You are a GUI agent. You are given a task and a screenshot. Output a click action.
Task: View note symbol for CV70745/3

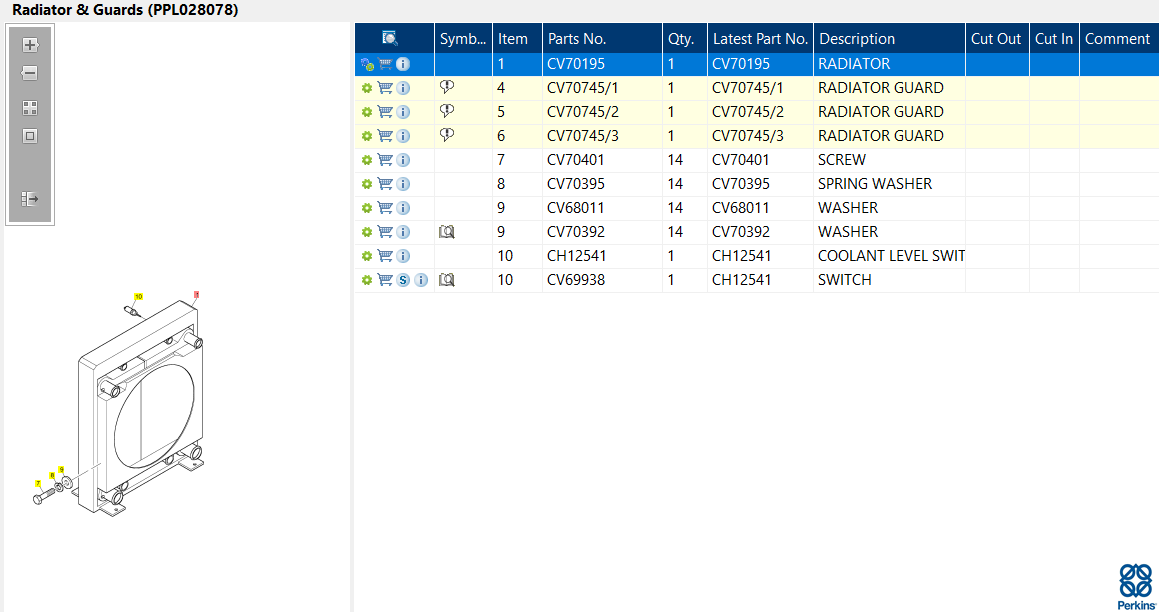(x=446, y=135)
